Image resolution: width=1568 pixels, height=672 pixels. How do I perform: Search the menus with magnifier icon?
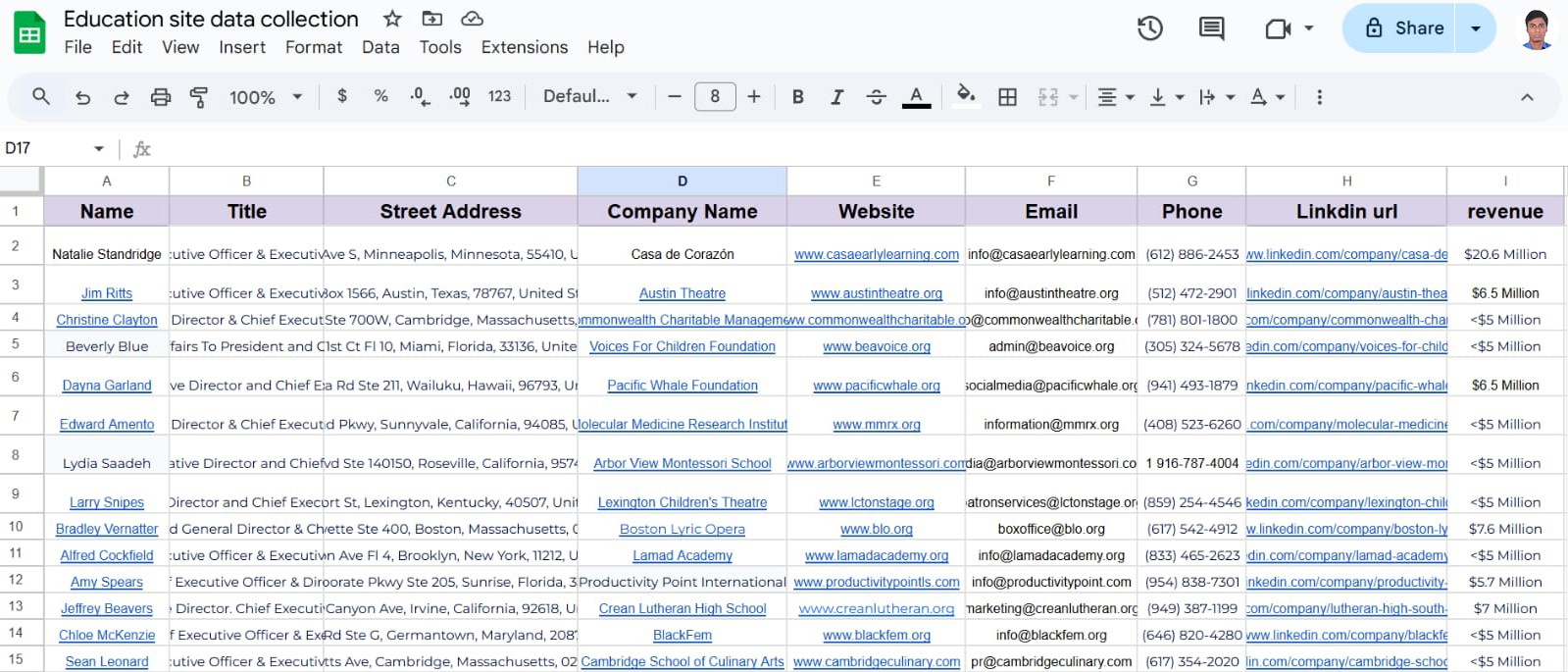[x=41, y=96]
